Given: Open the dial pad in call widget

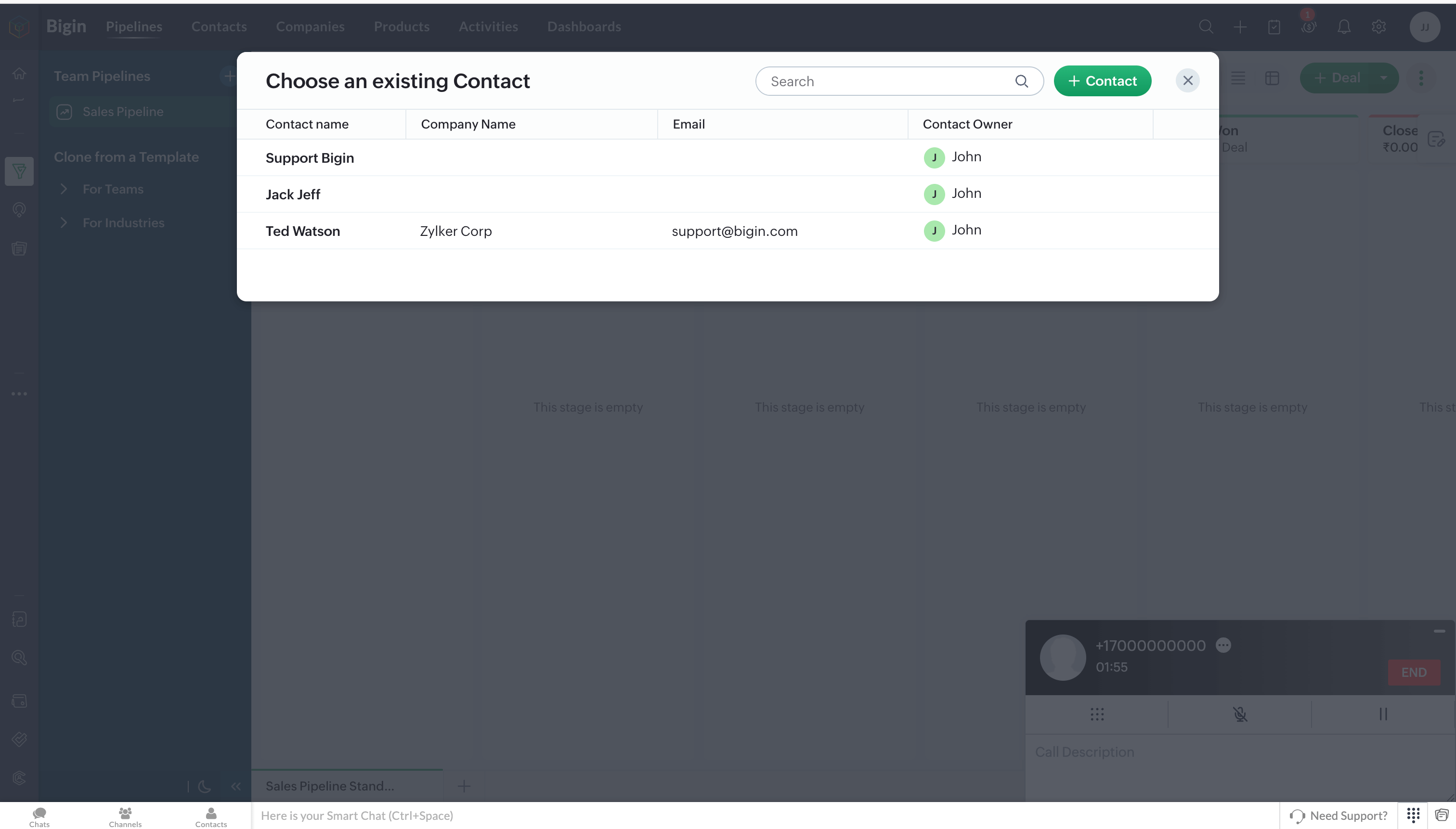Looking at the screenshot, I should pyautogui.click(x=1097, y=714).
